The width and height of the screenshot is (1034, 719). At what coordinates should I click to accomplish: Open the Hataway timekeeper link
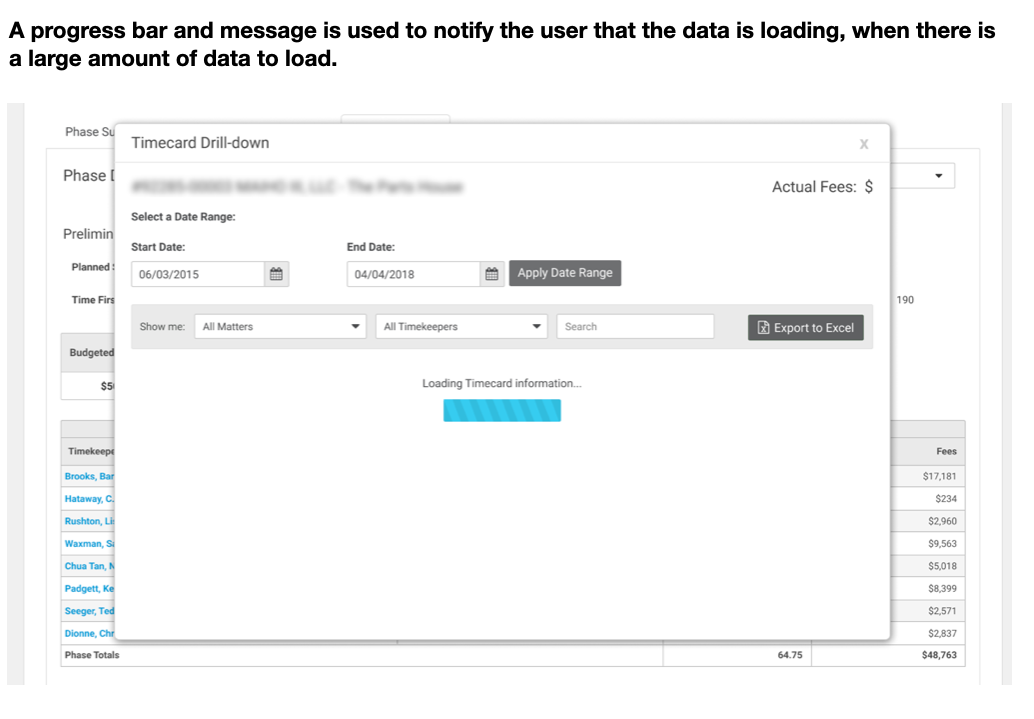pos(89,499)
